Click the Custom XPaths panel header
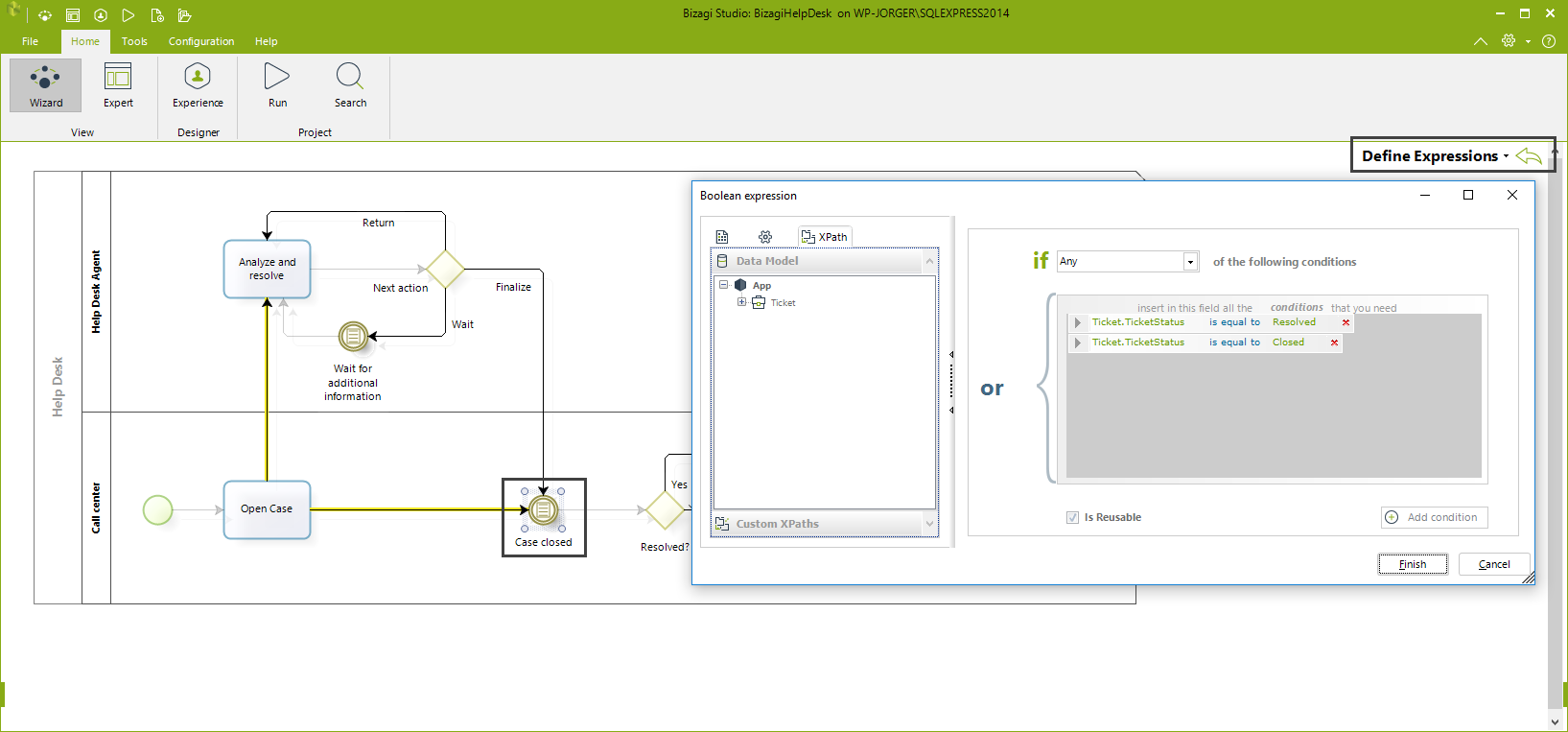This screenshot has height=732, width=1568. [825, 524]
